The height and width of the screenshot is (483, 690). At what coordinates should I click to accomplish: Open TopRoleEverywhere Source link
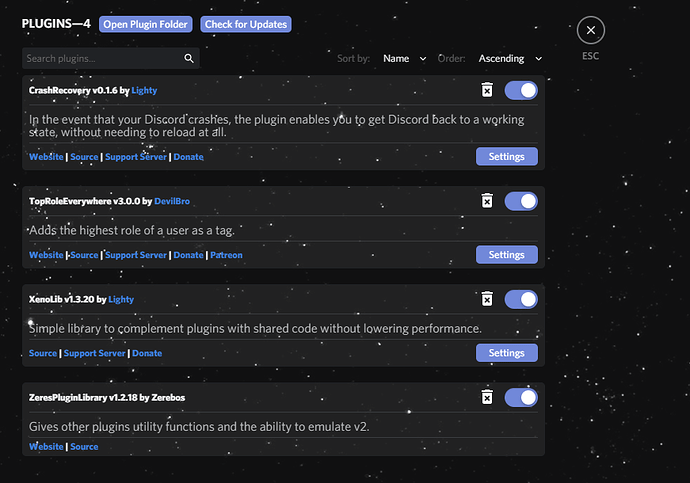[84, 255]
